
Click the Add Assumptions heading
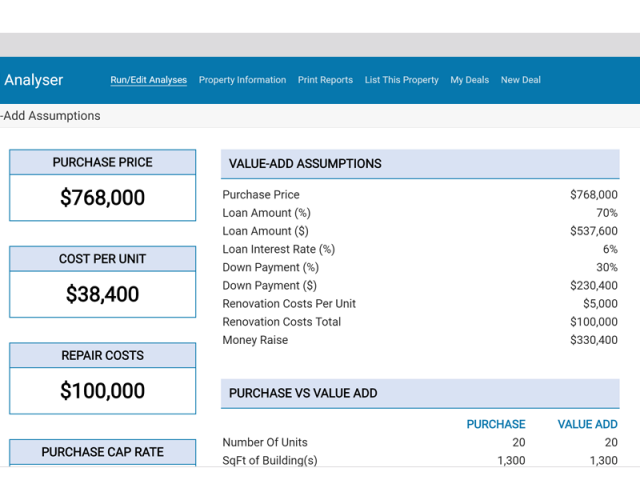pos(51,116)
